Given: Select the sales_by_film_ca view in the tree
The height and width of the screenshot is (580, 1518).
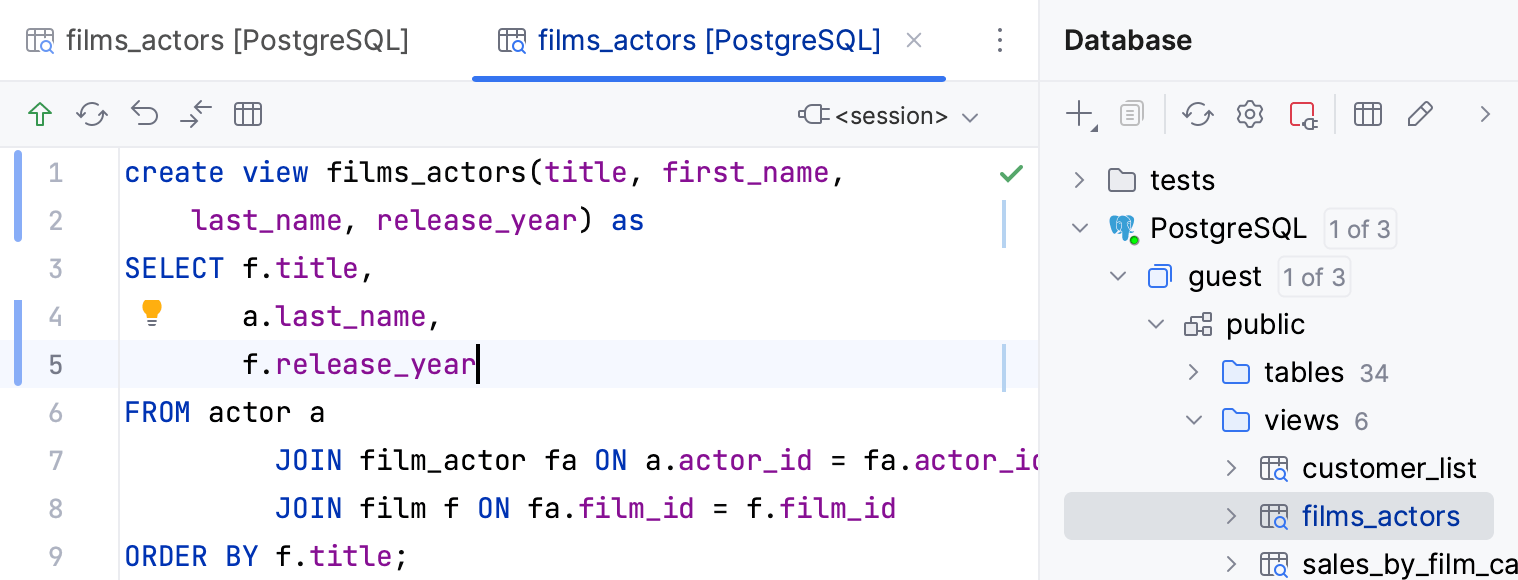Looking at the screenshot, I should pyautogui.click(x=1410, y=563).
